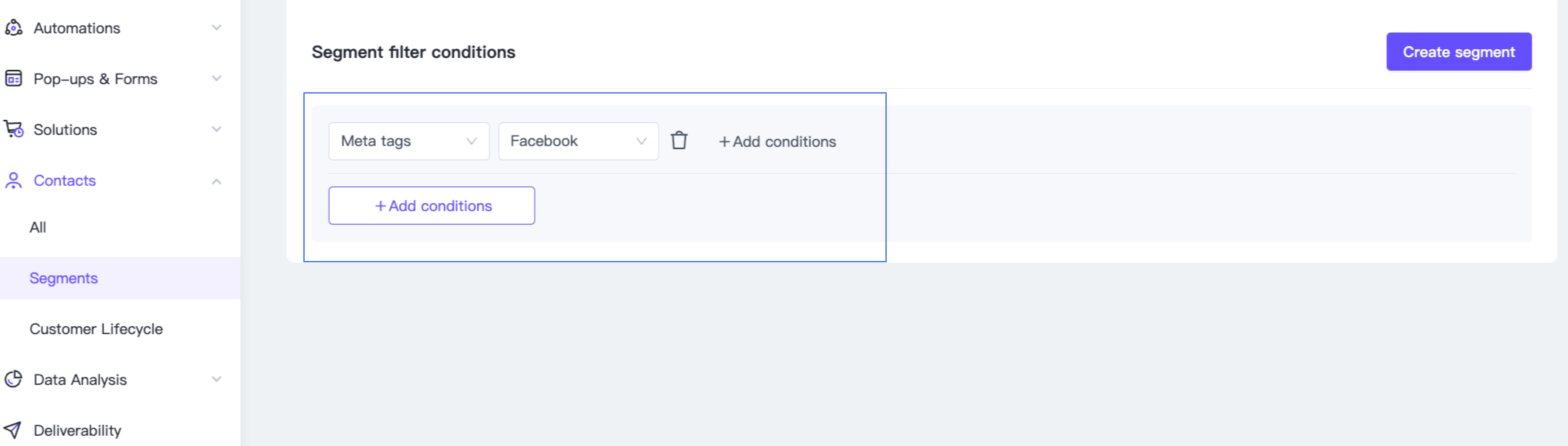This screenshot has width=1568, height=446.
Task: Click the Contacts person icon
Action: 13,180
